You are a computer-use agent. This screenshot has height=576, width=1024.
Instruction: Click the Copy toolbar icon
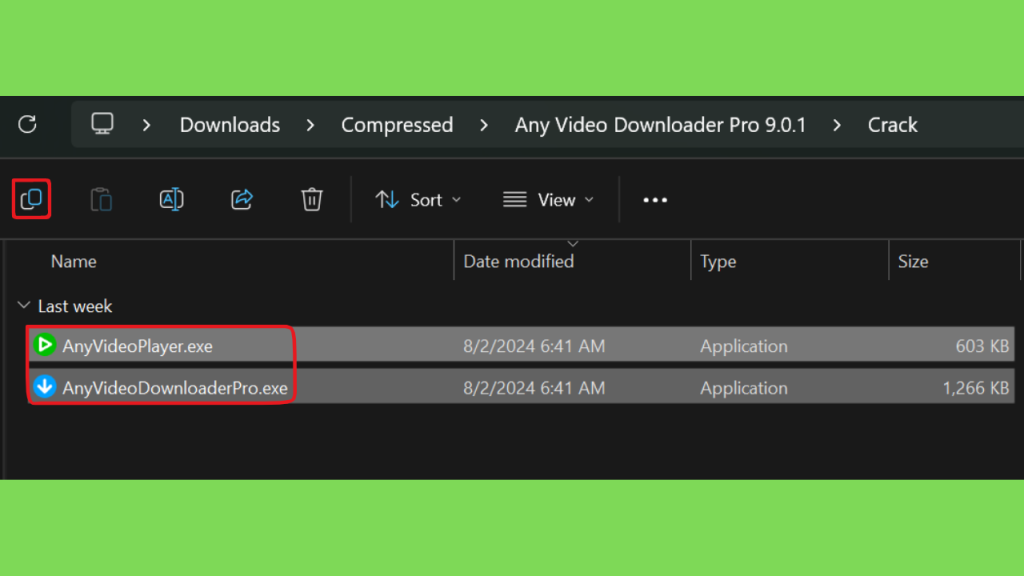click(31, 199)
